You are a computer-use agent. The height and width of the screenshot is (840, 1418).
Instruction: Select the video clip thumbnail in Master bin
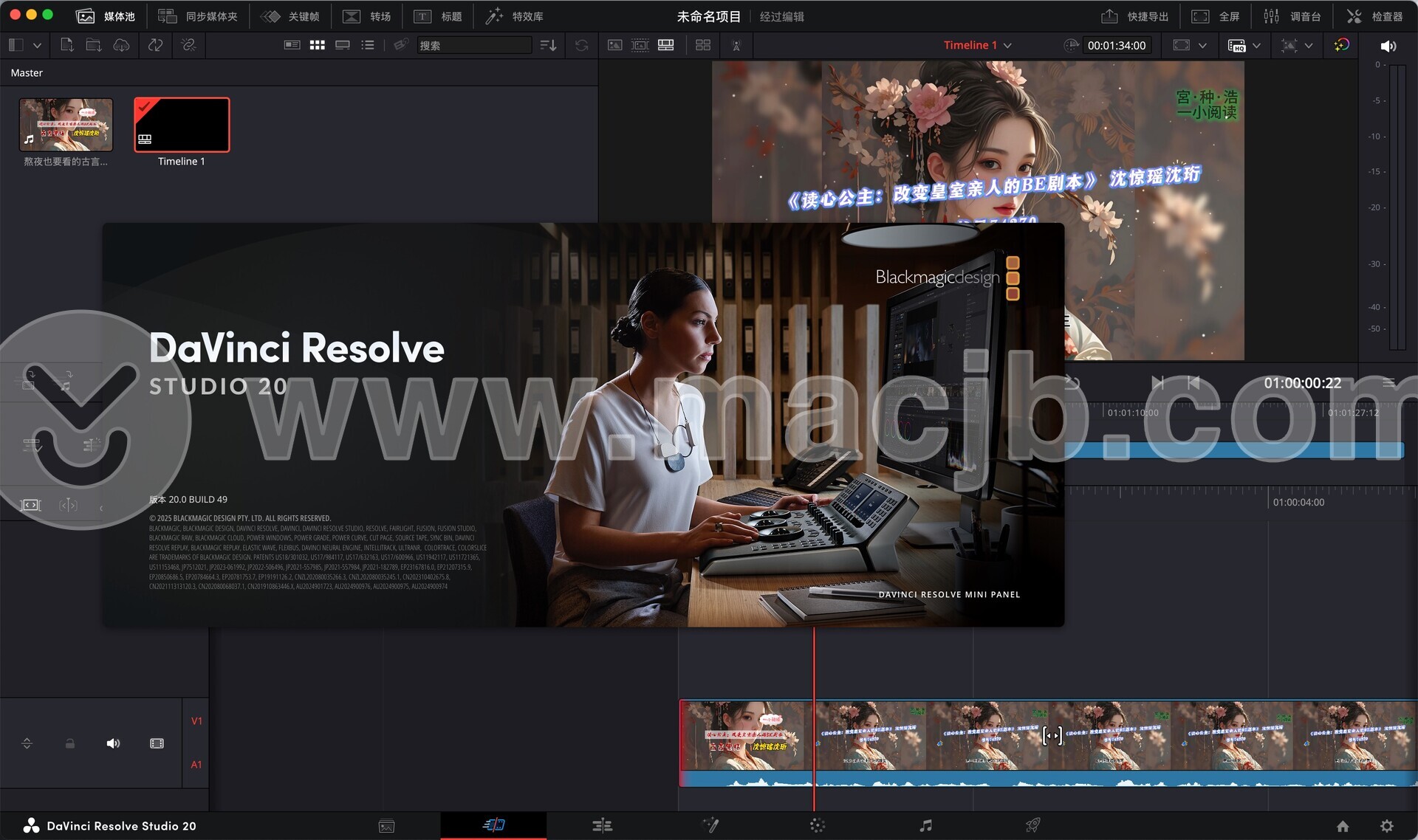pyautogui.click(x=66, y=125)
